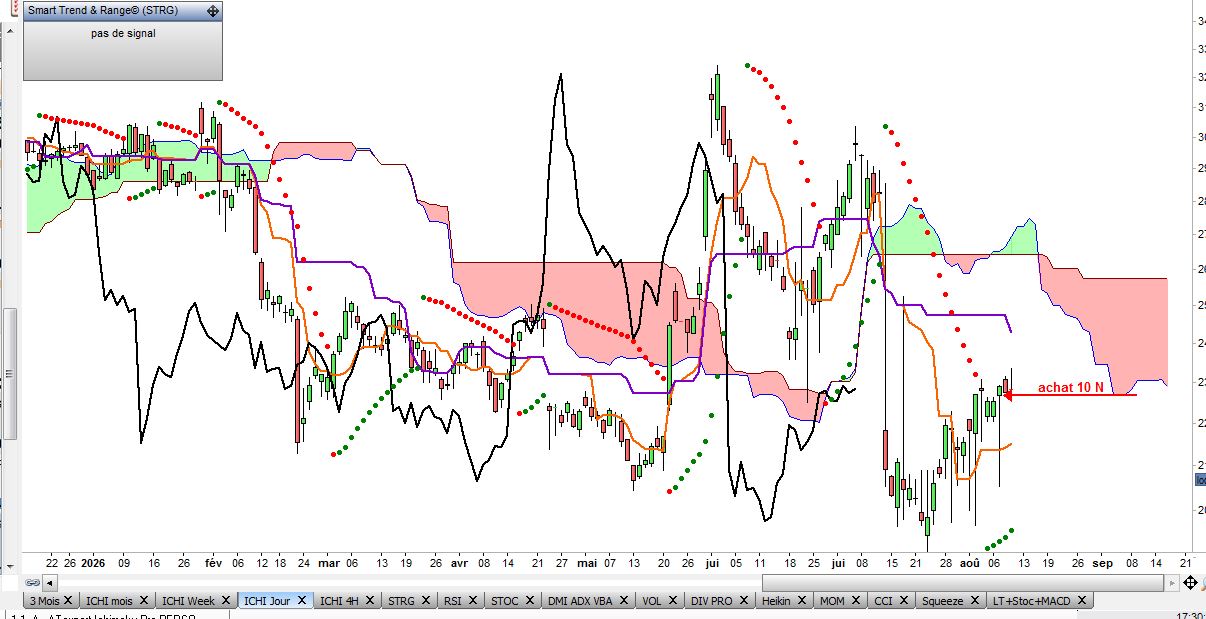Click the 'aoû' month axis label

pyautogui.click(x=970, y=563)
